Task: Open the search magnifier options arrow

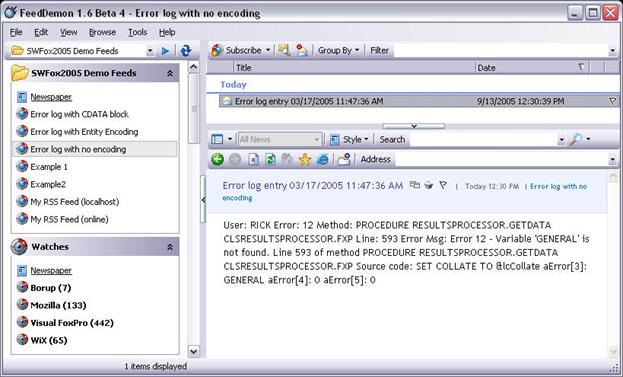Action: pyautogui.click(x=588, y=139)
